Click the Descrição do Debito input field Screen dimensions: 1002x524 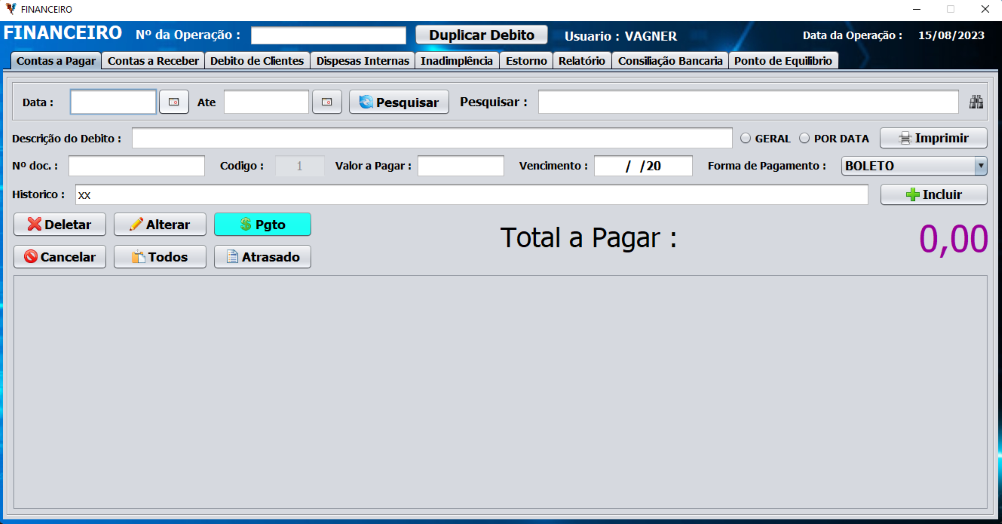tap(431, 138)
